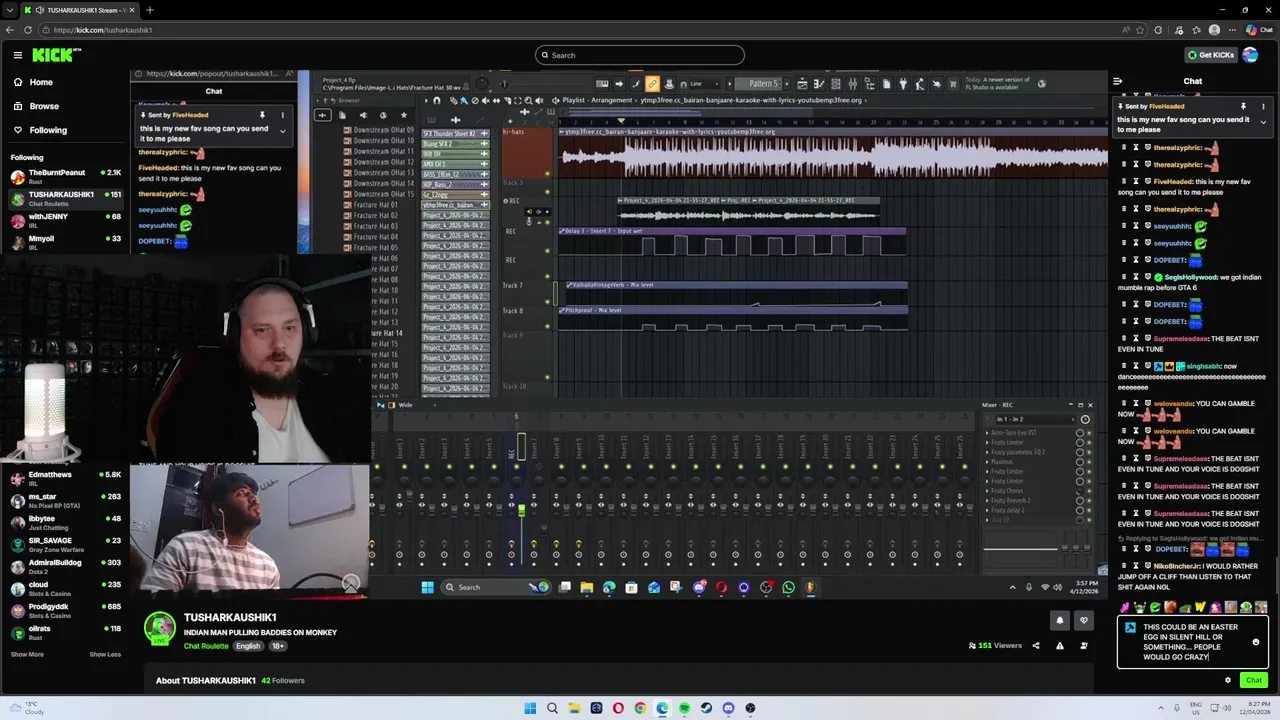This screenshot has width=1280, height=720.
Task: Unpin the FiveHeaded pinned message
Action: [1244, 106]
